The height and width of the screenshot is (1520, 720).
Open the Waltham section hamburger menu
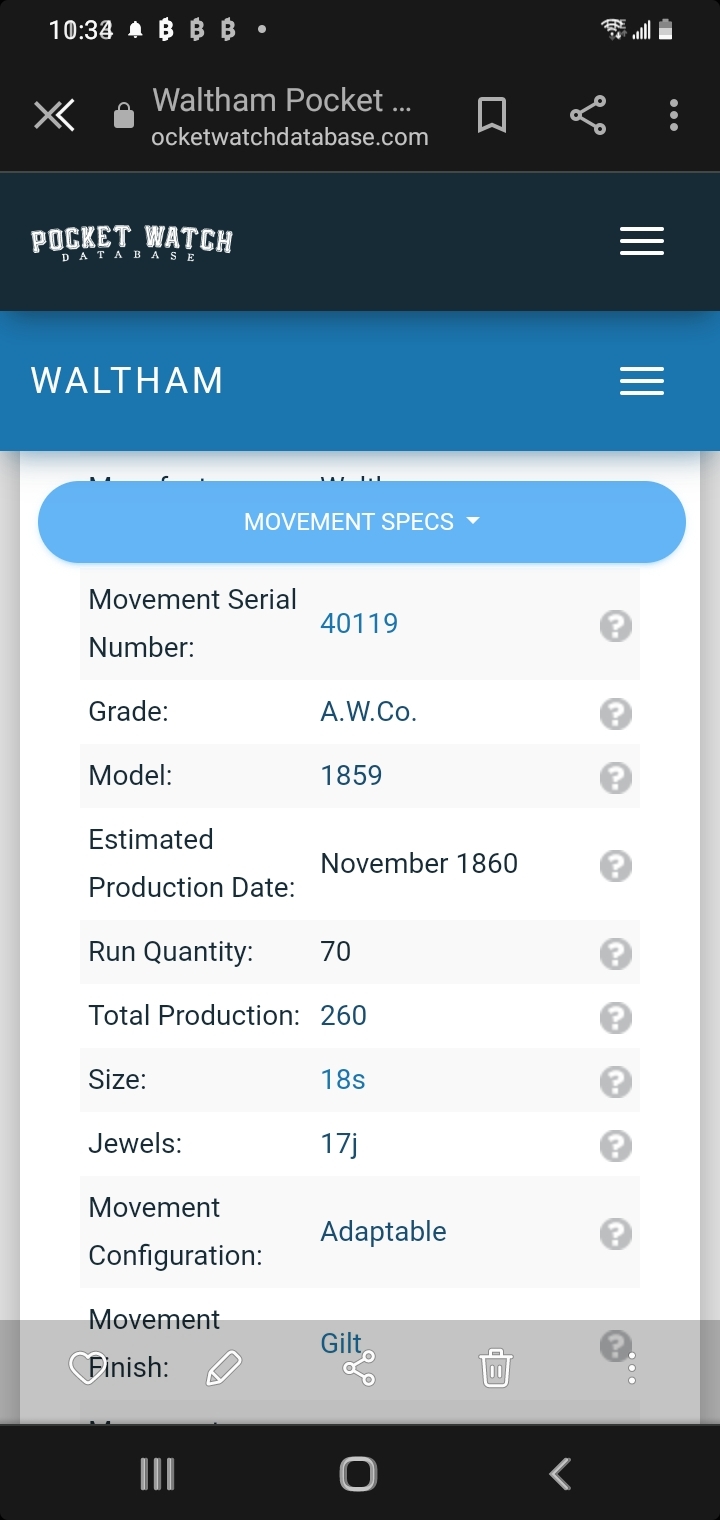click(642, 381)
